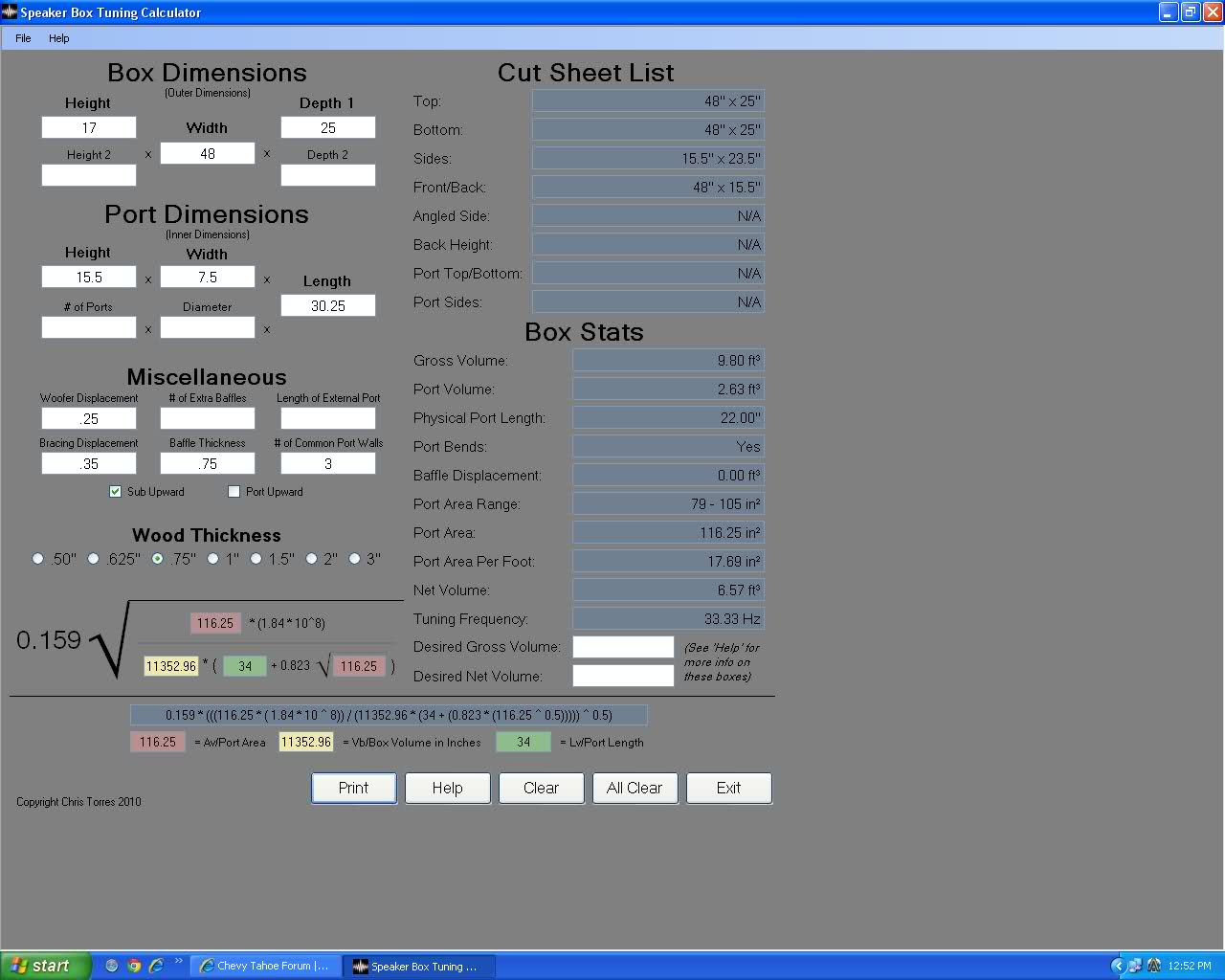Open Internet Explorer from the quick launch bar
This screenshot has height=980, width=1225.
(x=156, y=966)
